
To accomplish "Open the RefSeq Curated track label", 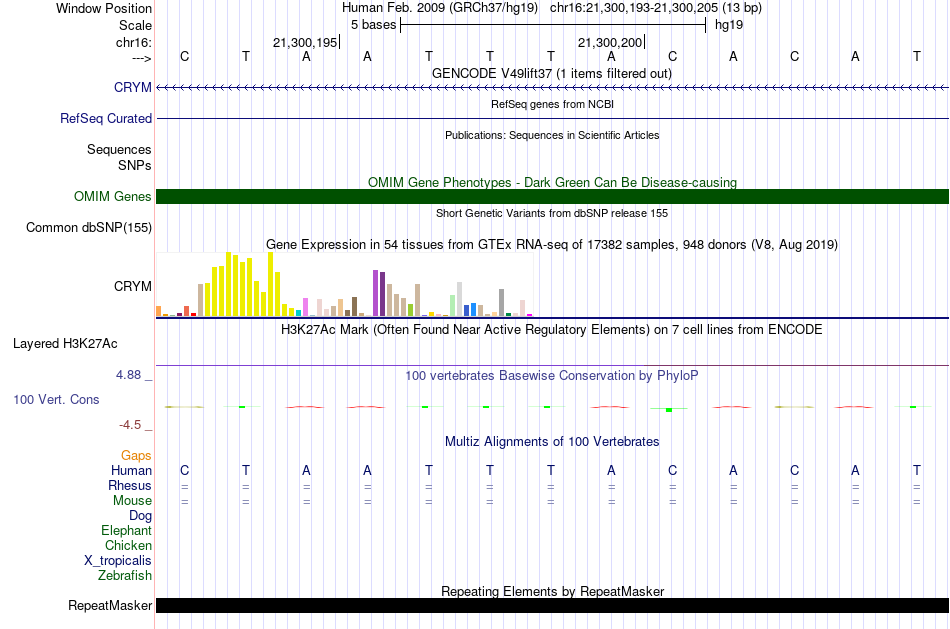I will [106, 118].
